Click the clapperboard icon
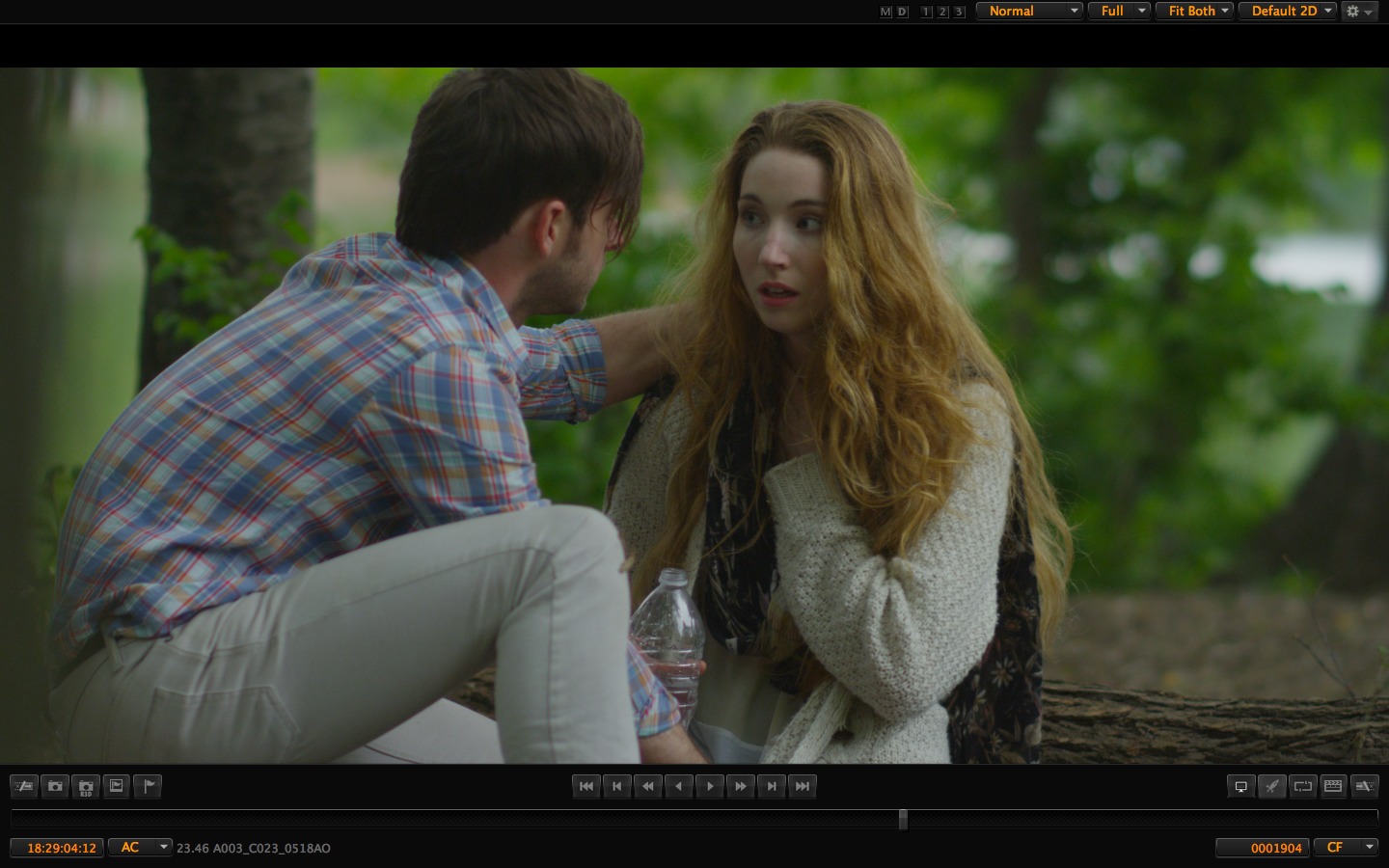 click(1333, 787)
